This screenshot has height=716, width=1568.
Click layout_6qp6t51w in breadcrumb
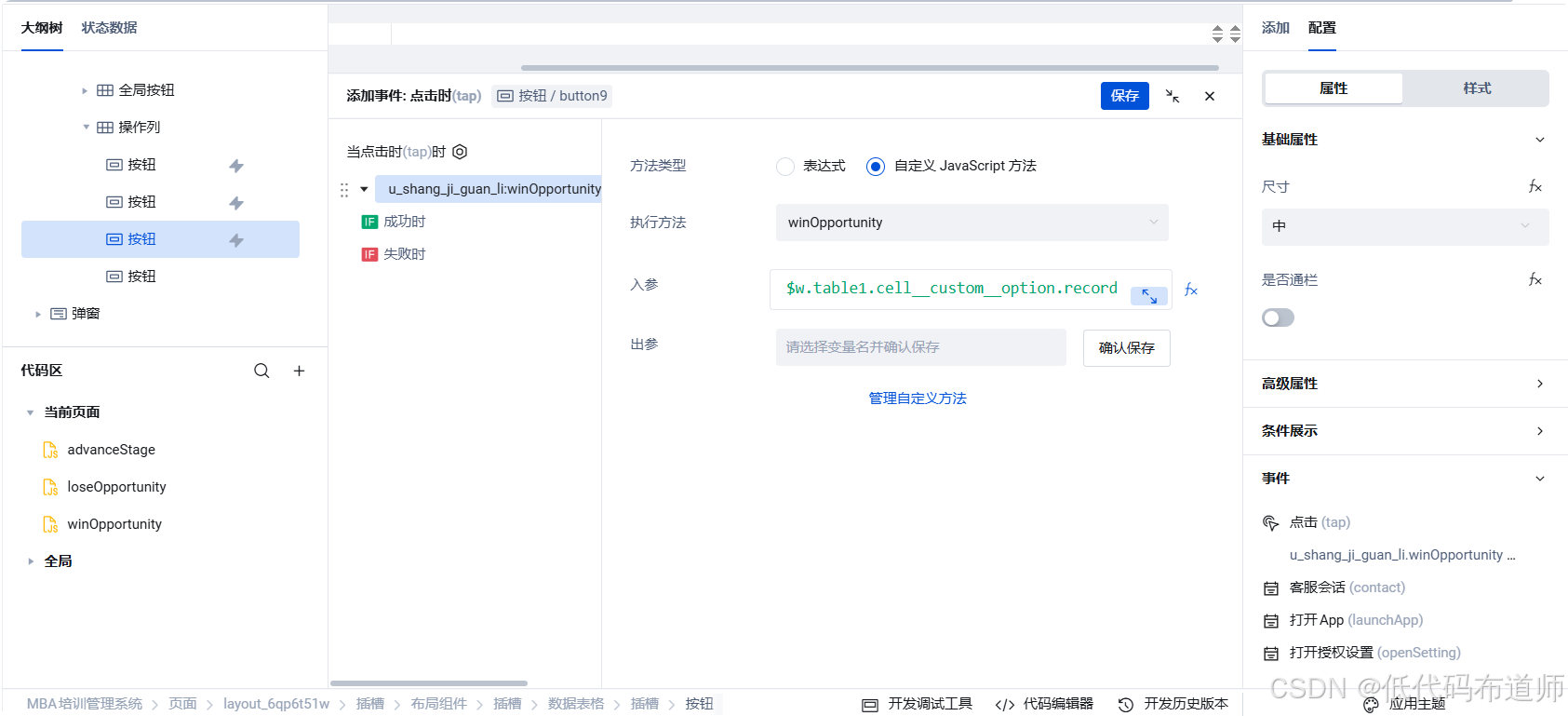(x=276, y=704)
